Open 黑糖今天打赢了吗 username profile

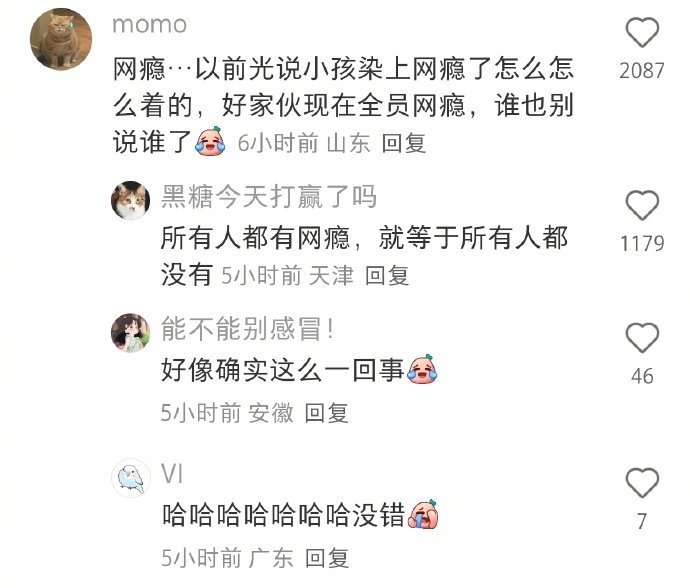pyautogui.click(x=268, y=196)
